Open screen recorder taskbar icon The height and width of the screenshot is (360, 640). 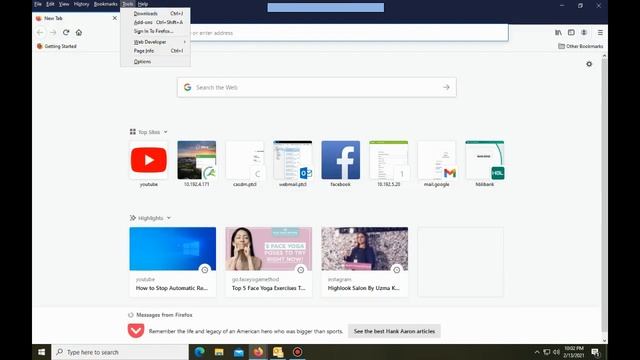tap(298, 352)
